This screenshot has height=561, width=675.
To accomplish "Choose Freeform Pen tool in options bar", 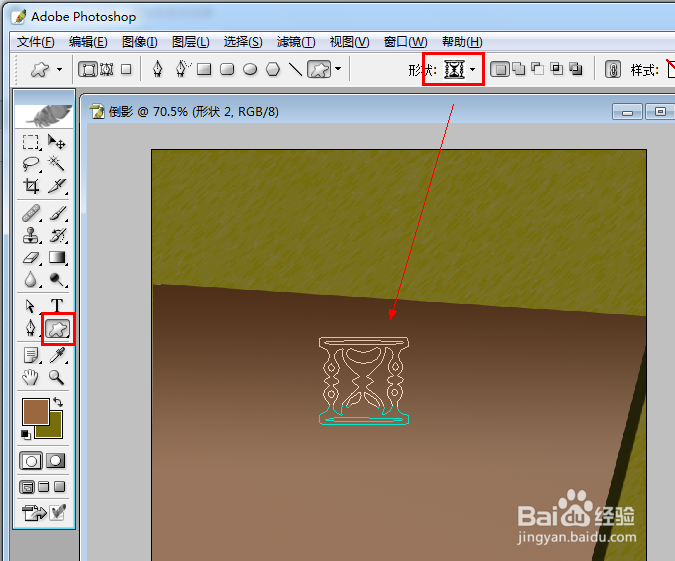I will click(x=182, y=69).
